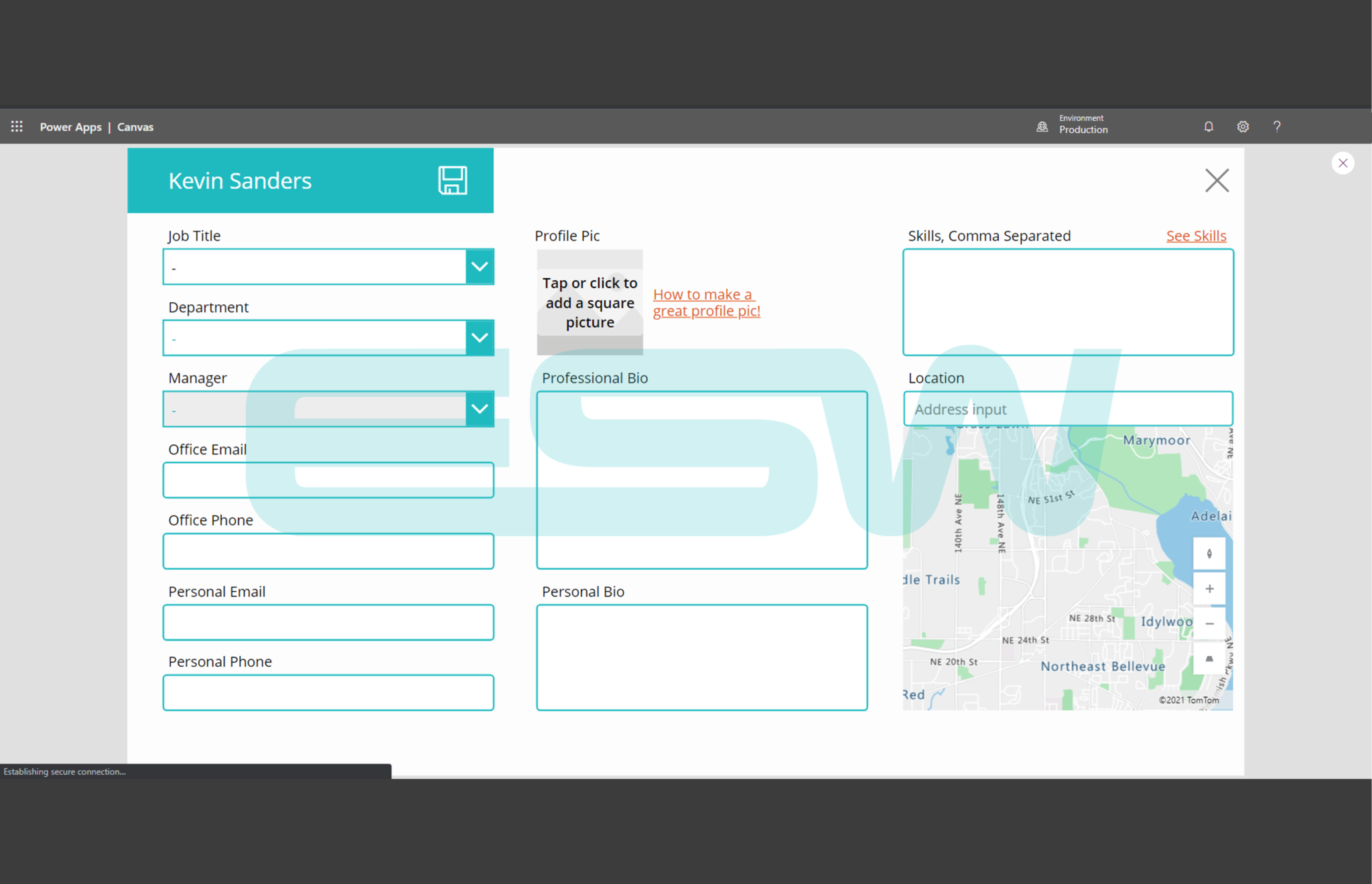This screenshot has width=1372, height=884.
Task: Select the Canvas label in the header
Action: pyautogui.click(x=135, y=127)
